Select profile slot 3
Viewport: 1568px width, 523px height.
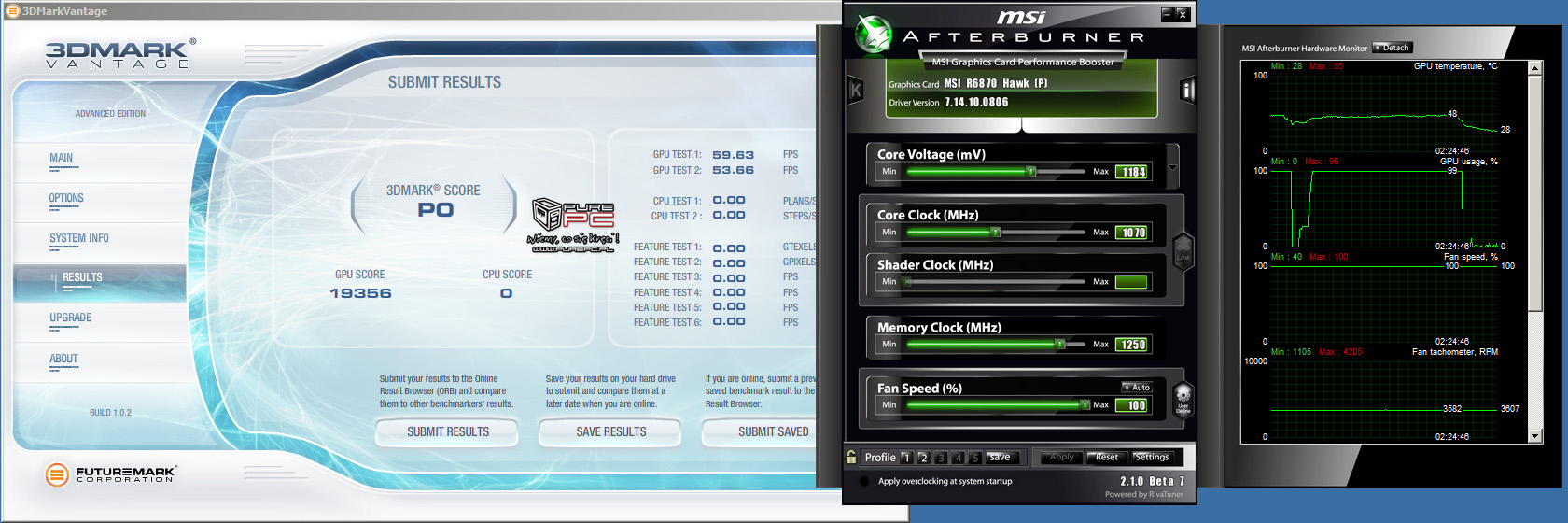[941, 458]
